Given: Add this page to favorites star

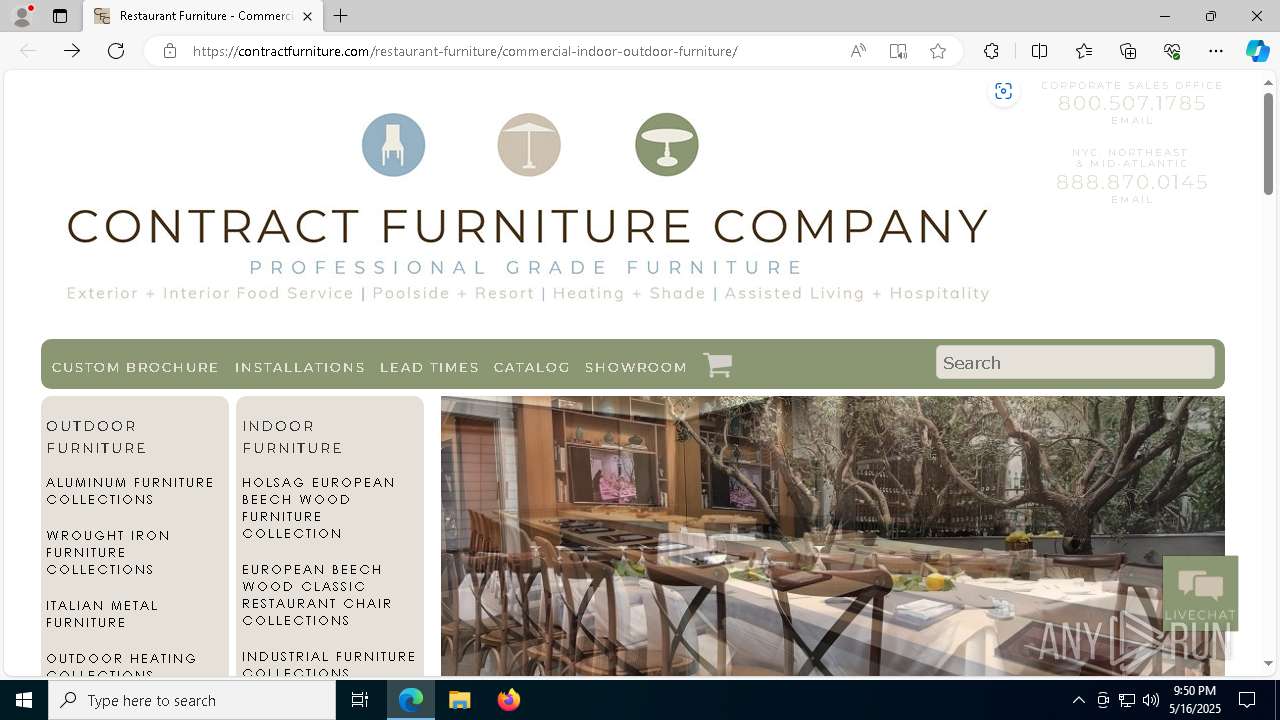Looking at the screenshot, I should tap(937, 51).
